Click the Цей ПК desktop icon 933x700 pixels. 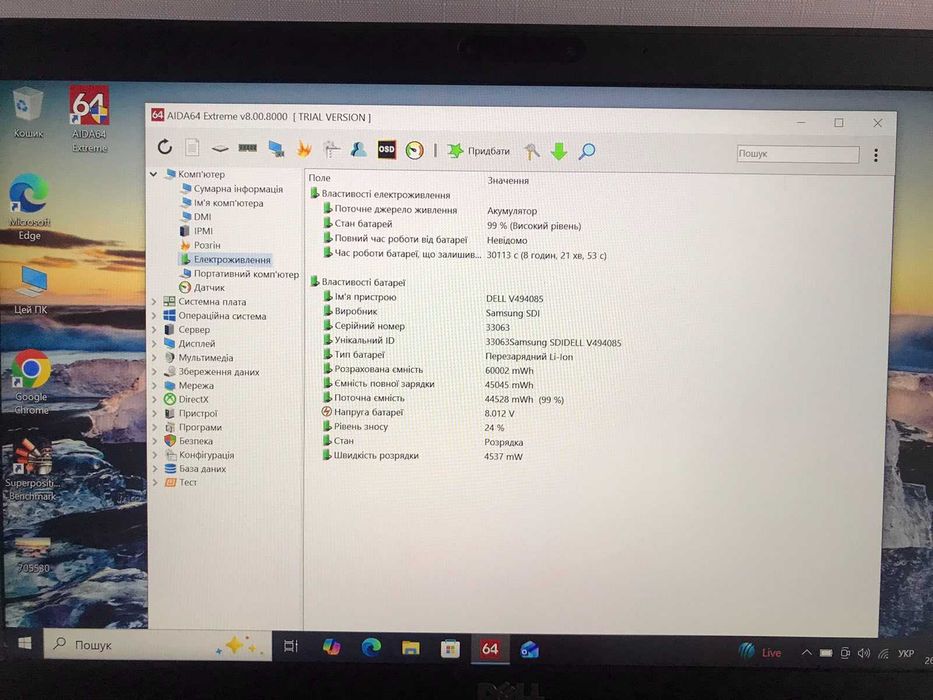point(31,290)
